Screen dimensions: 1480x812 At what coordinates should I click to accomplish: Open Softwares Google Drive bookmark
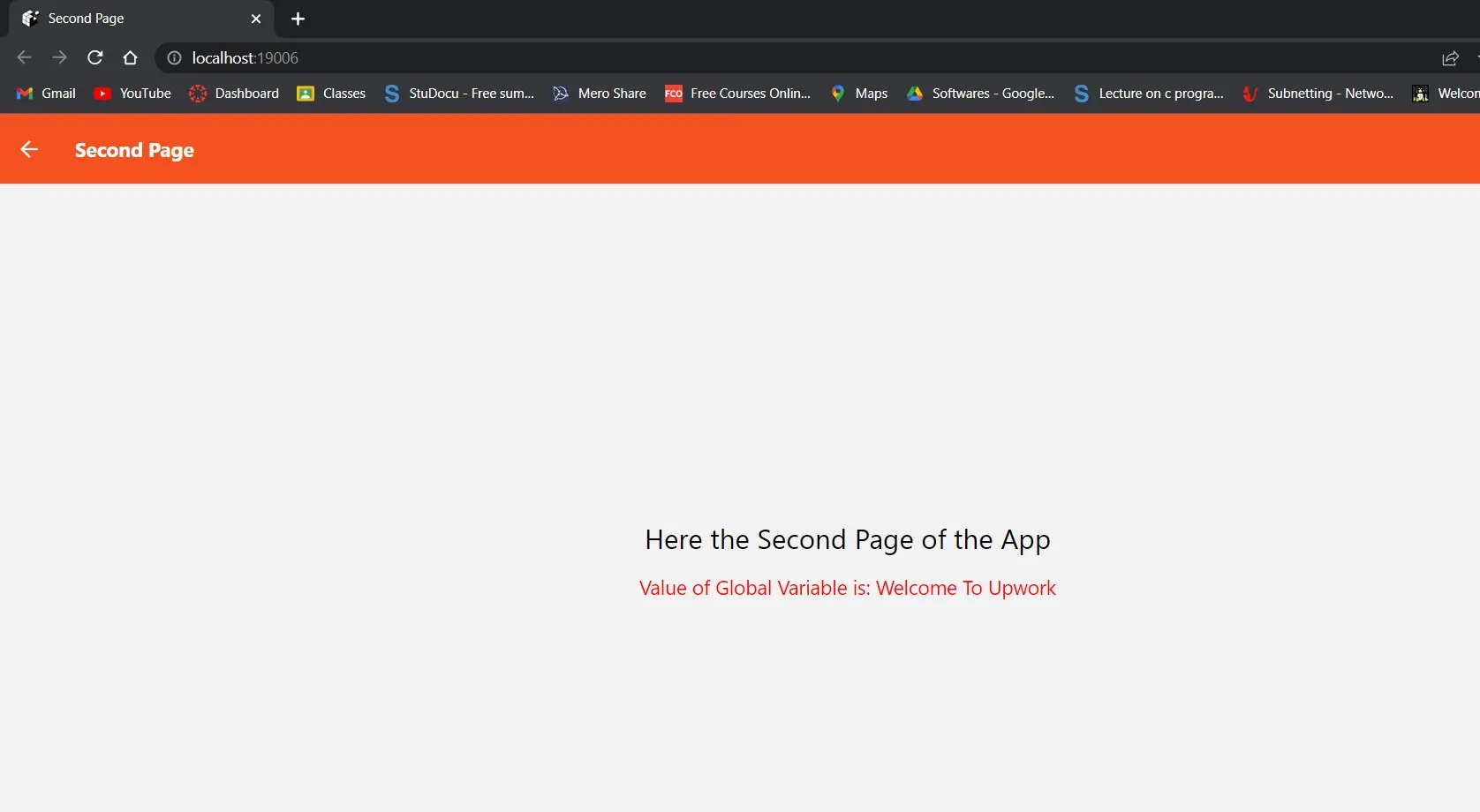click(x=980, y=93)
